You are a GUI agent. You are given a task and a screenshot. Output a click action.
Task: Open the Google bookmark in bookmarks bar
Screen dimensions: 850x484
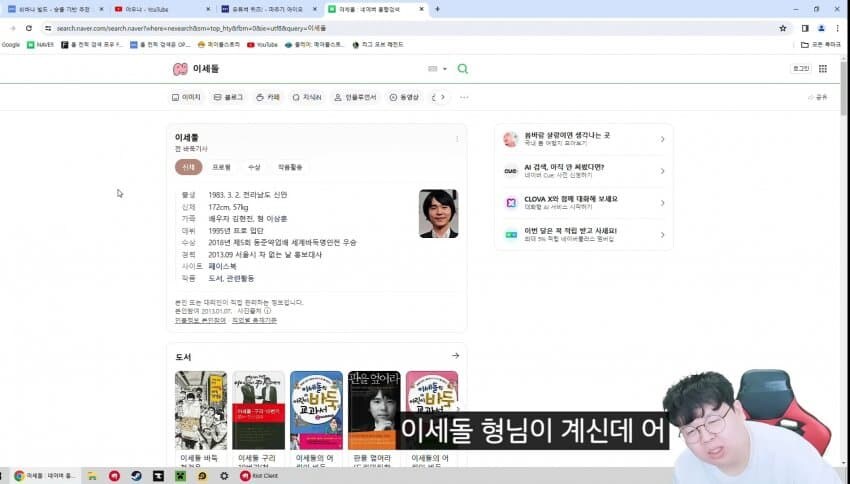tap(10, 45)
